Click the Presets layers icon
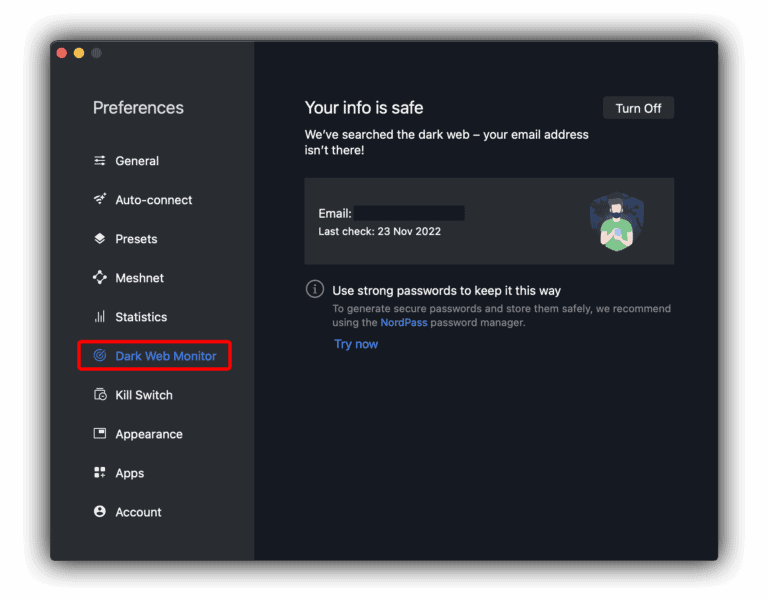The height and width of the screenshot is (601, 768). pos(100,239)
